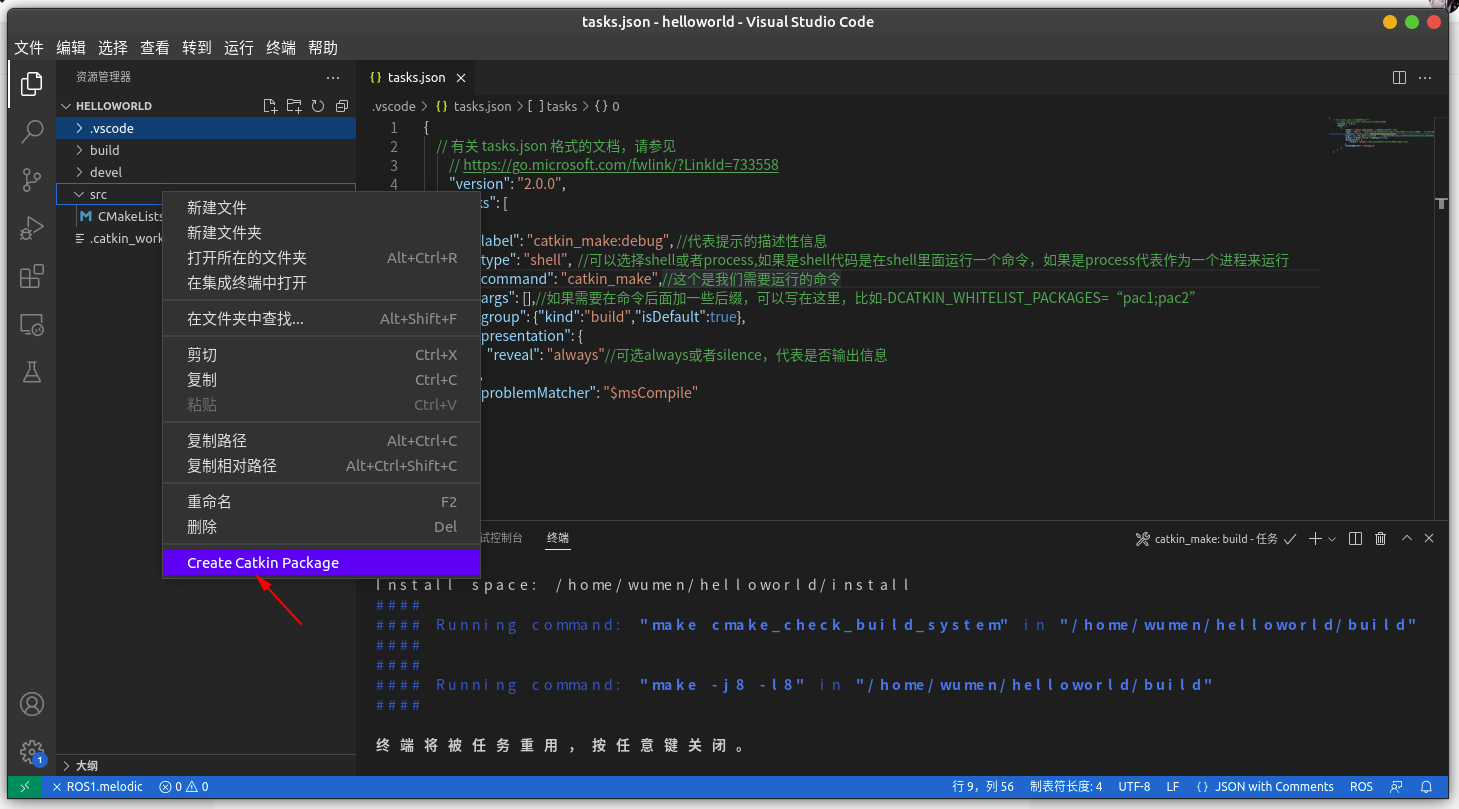Collapse the HELLOWORLD workspace section
The width and height of the screenshot is (1459, 809).
[x=65, y=105]
